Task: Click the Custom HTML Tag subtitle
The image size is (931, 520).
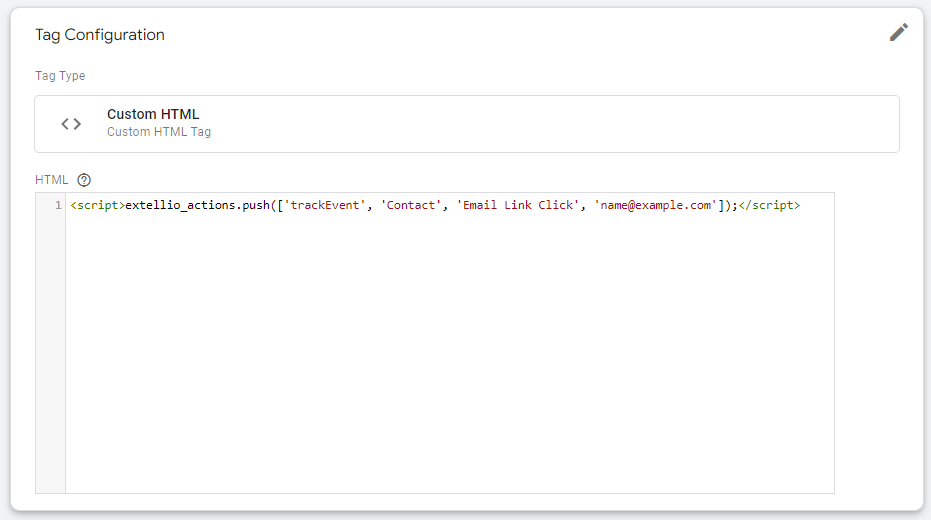Action: [x=159, y=132]
